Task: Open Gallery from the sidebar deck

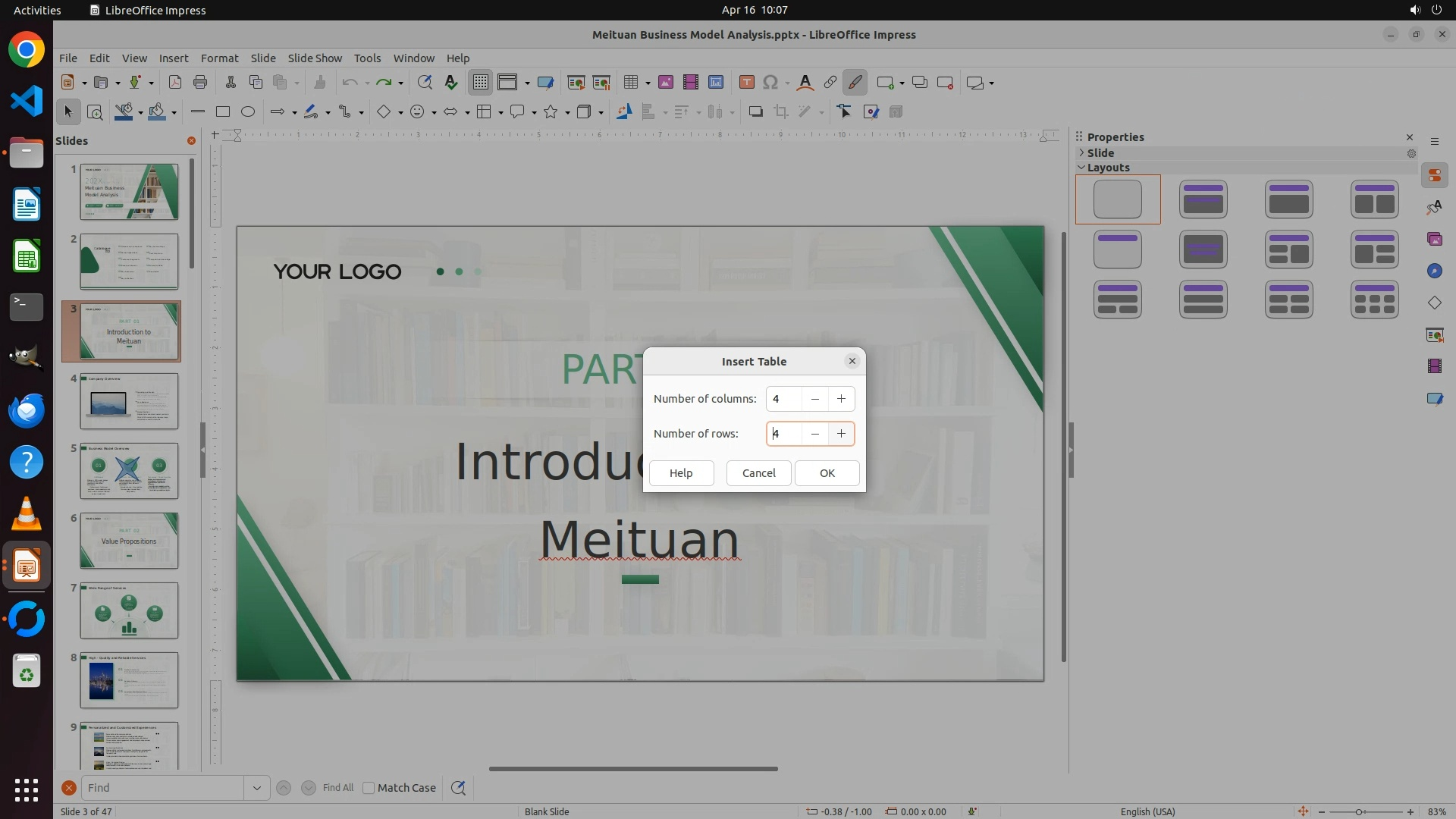Action: point(1434,239)
